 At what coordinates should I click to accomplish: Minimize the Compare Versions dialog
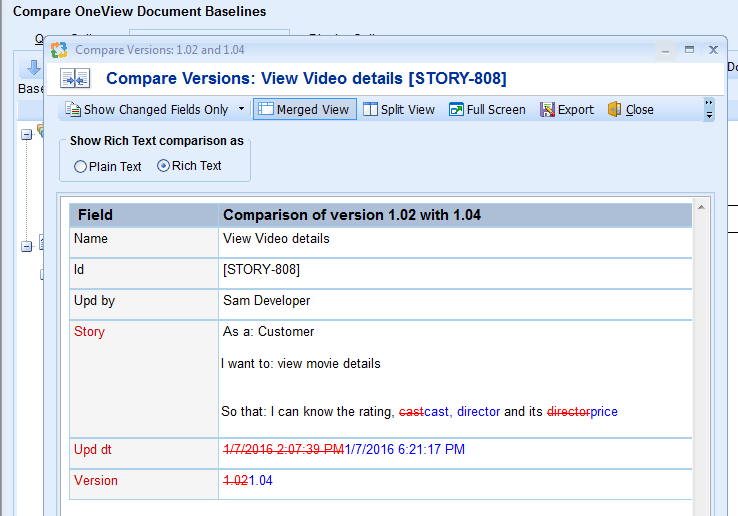(x=666, y=49)
